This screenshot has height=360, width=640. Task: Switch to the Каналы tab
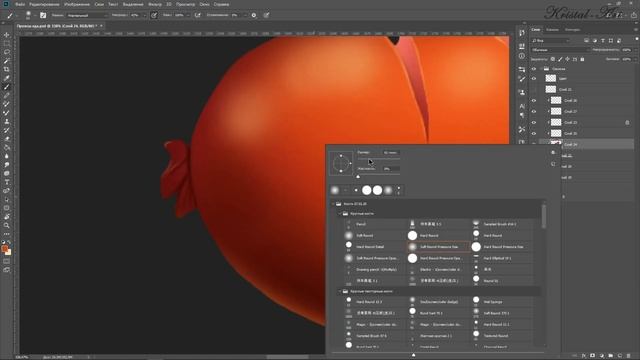pyautogui.click(x=552, y=30)
